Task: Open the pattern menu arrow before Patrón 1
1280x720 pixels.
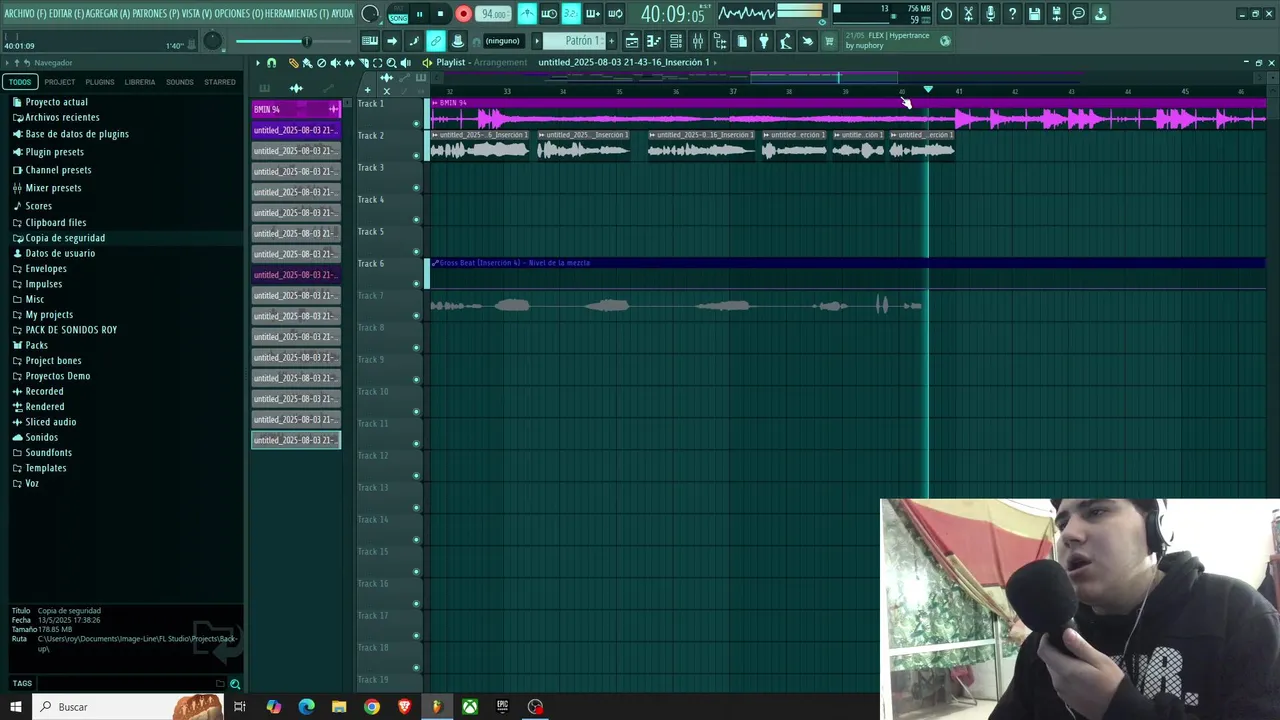Action: point(537,41)
